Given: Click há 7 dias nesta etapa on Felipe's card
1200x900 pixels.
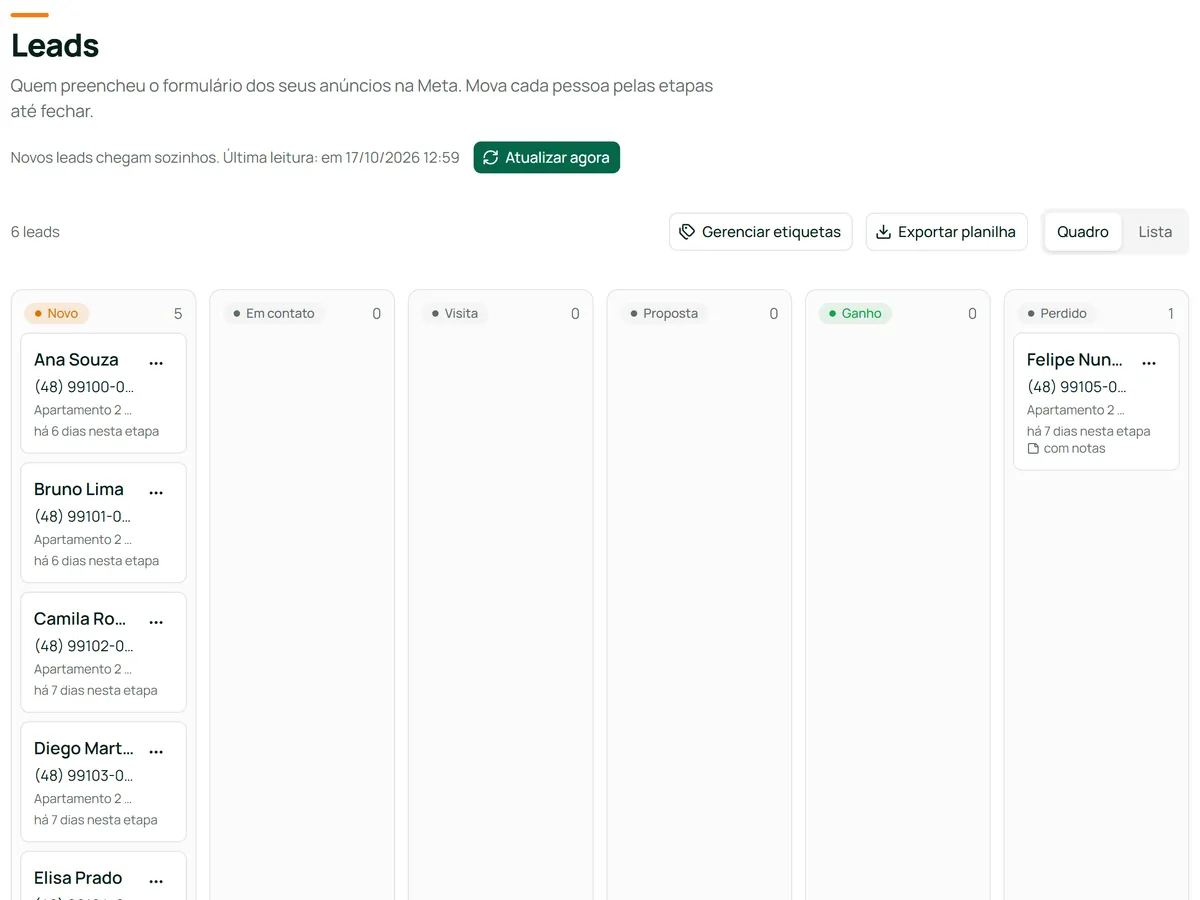Looking at the screenshot, I should point(1088,432).
